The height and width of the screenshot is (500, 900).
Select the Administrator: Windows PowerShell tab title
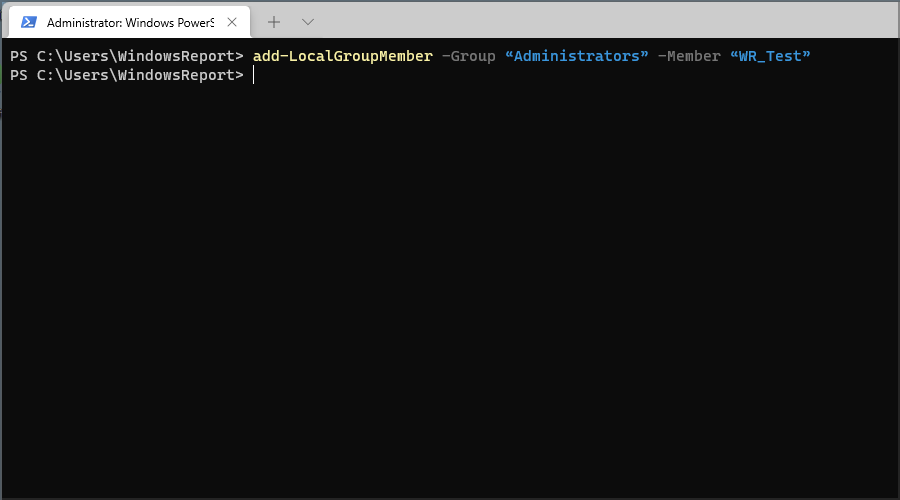tap(130, 22)
